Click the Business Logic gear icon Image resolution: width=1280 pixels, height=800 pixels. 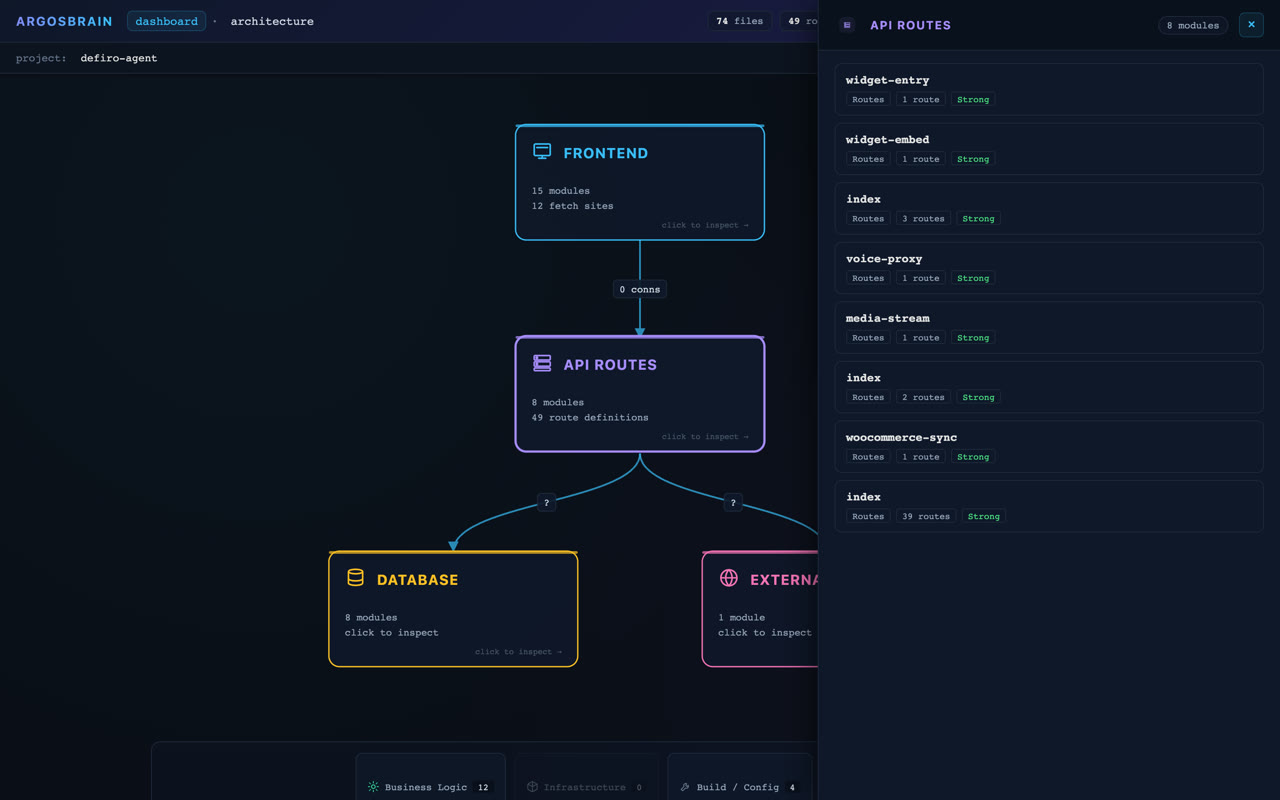click(x=373, y=787)
